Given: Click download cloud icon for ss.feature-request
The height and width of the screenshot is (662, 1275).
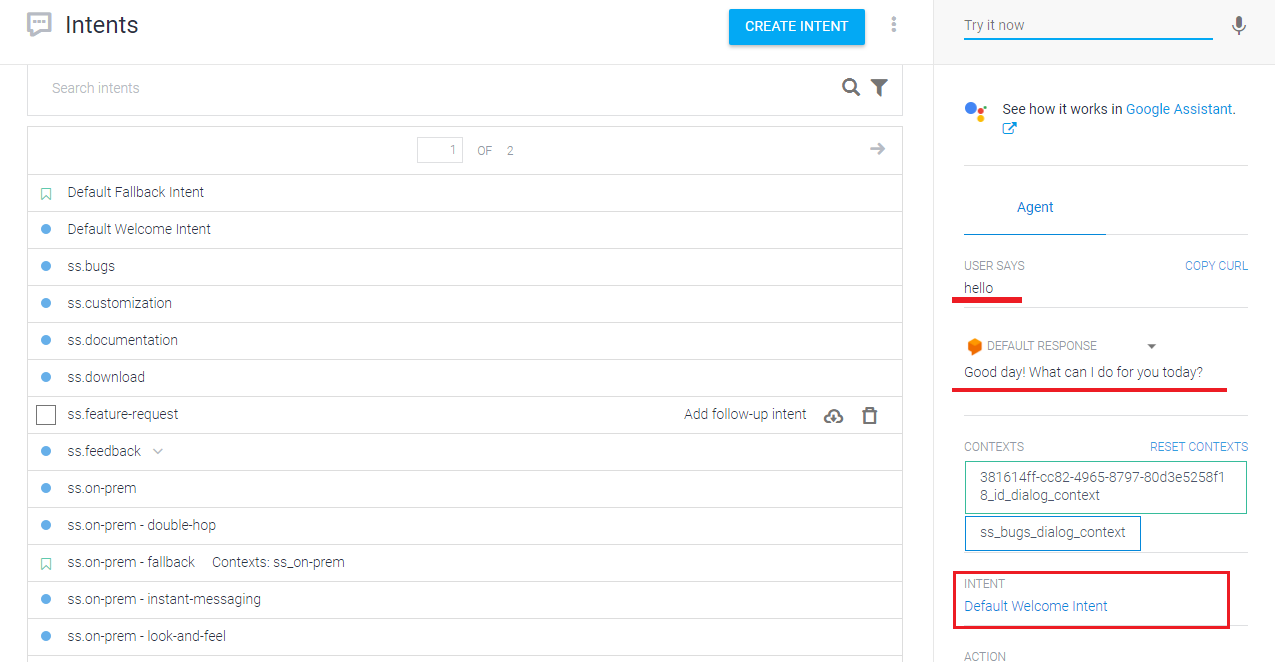Looking at the screenshot, I should 833,415.
